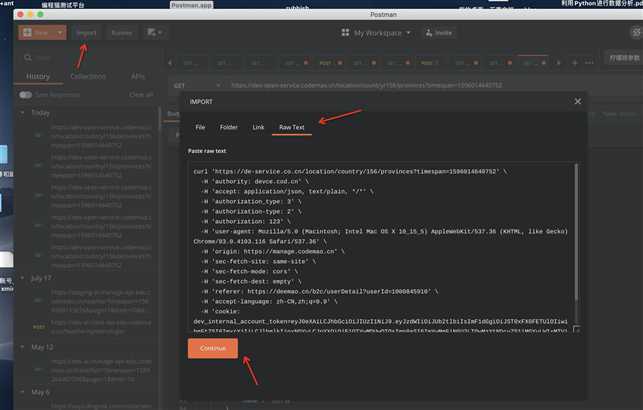643x410 pixels.
Task: Open the Runner from the toolbar
Action: (122, 33)
